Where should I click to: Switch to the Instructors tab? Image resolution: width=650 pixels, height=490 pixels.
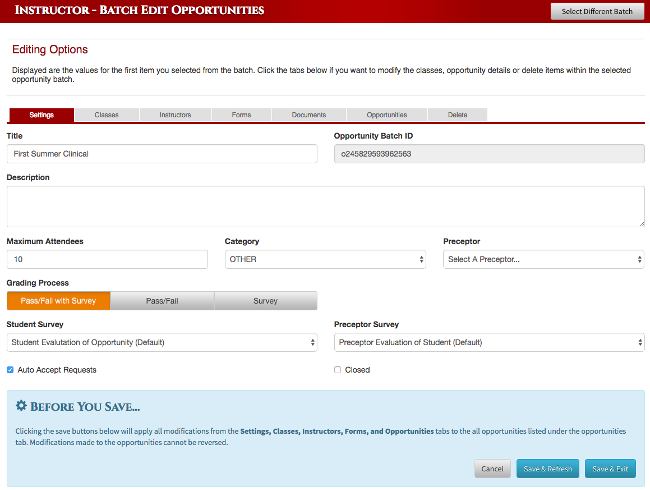(175, 115)
